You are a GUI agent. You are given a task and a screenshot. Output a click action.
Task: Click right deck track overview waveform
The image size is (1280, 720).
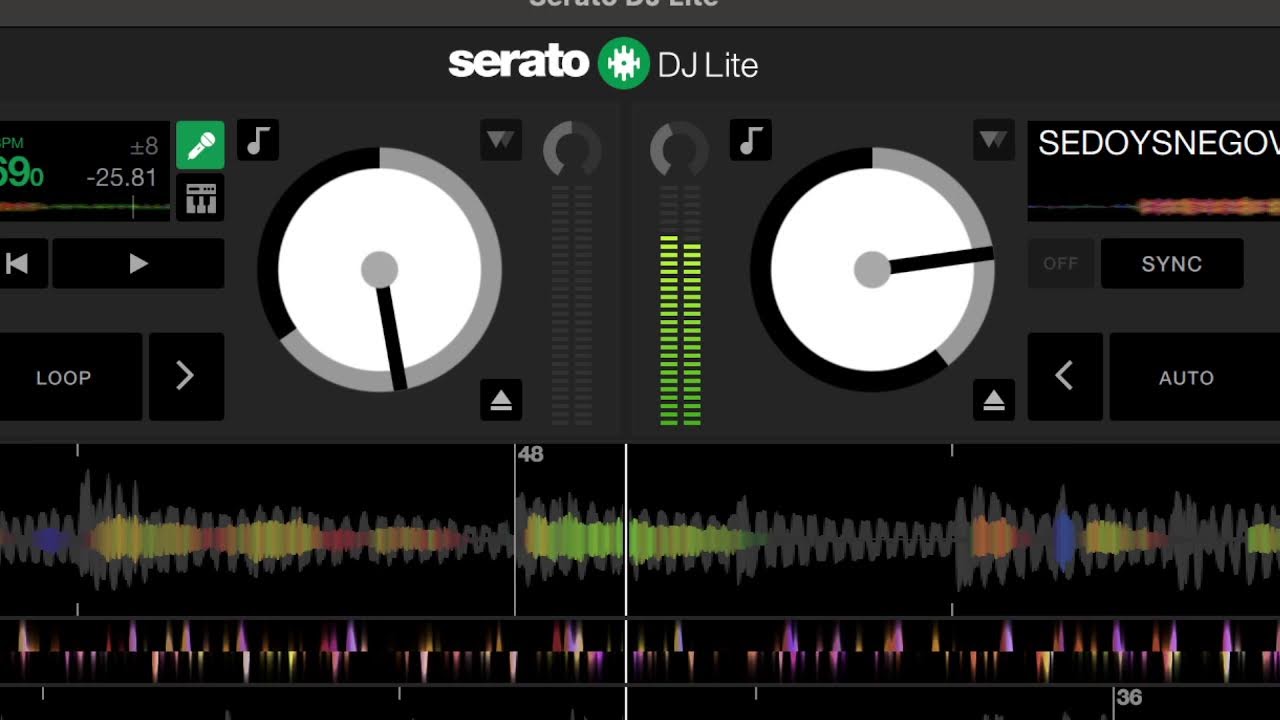tap(1154, 207)
